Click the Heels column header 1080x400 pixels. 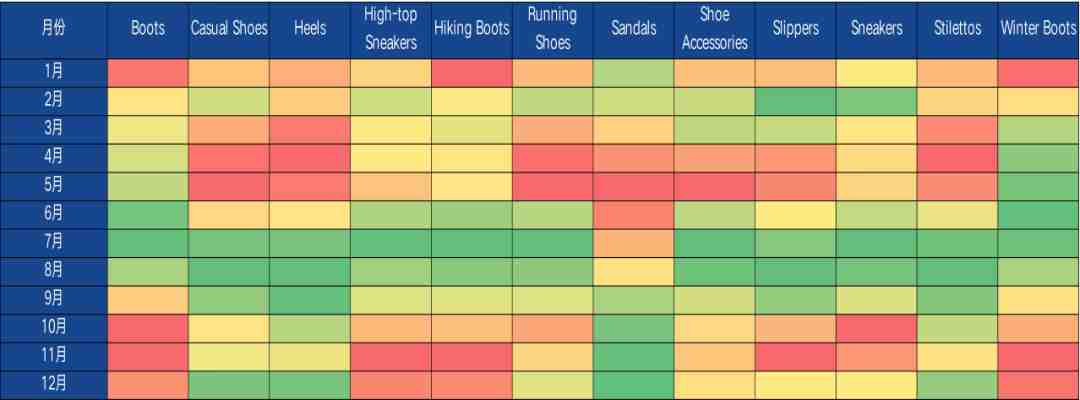[310, 30]
